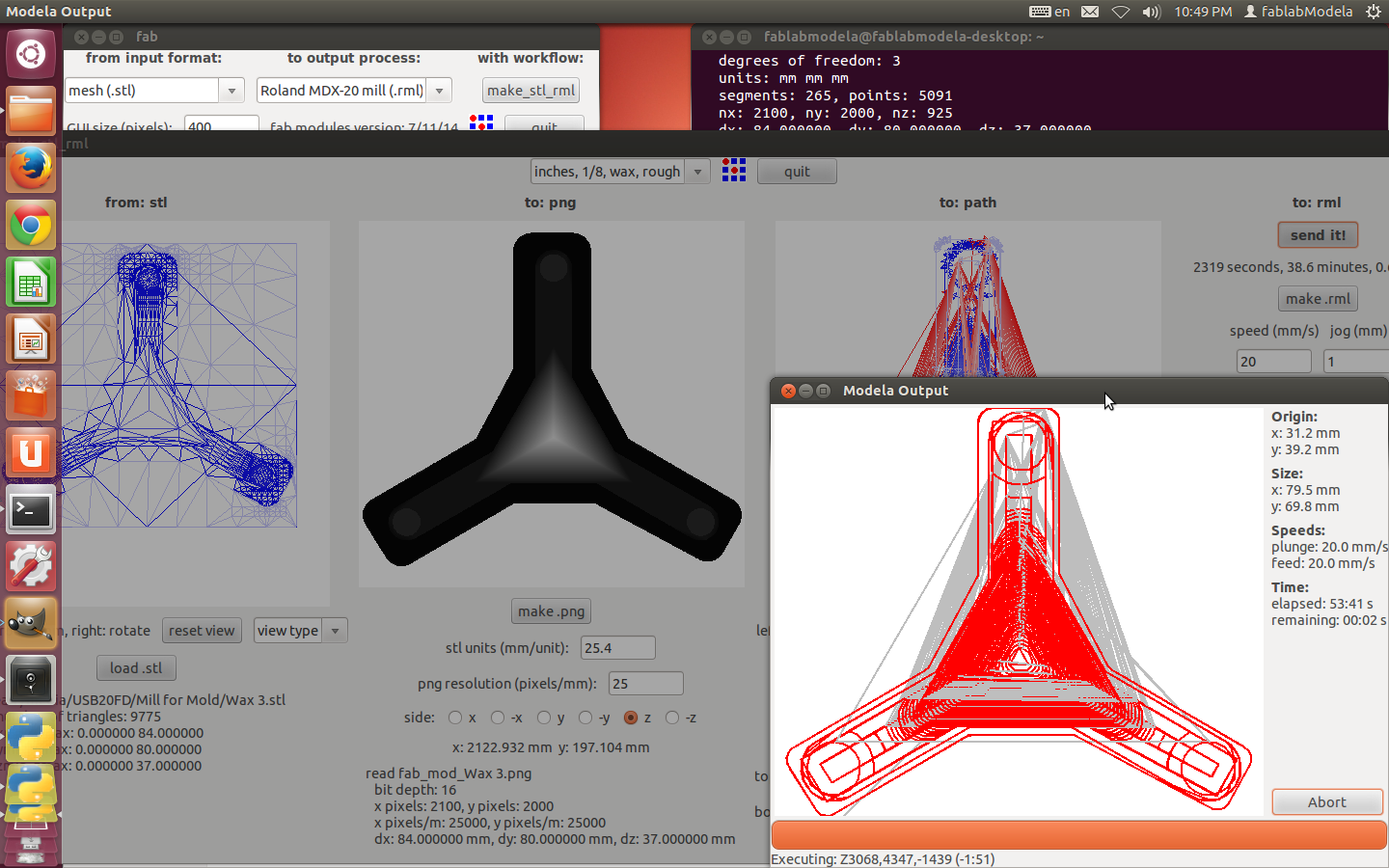Click the red-blue grid icon in fab window
Viewport: 1389px width, 868px height.
tap(481, 122)
